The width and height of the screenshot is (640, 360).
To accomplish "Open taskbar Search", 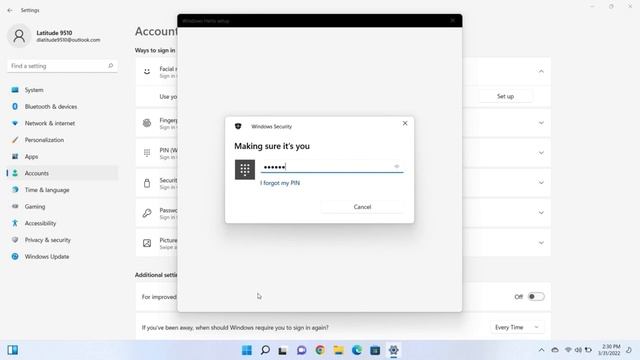I will [265, 350].
